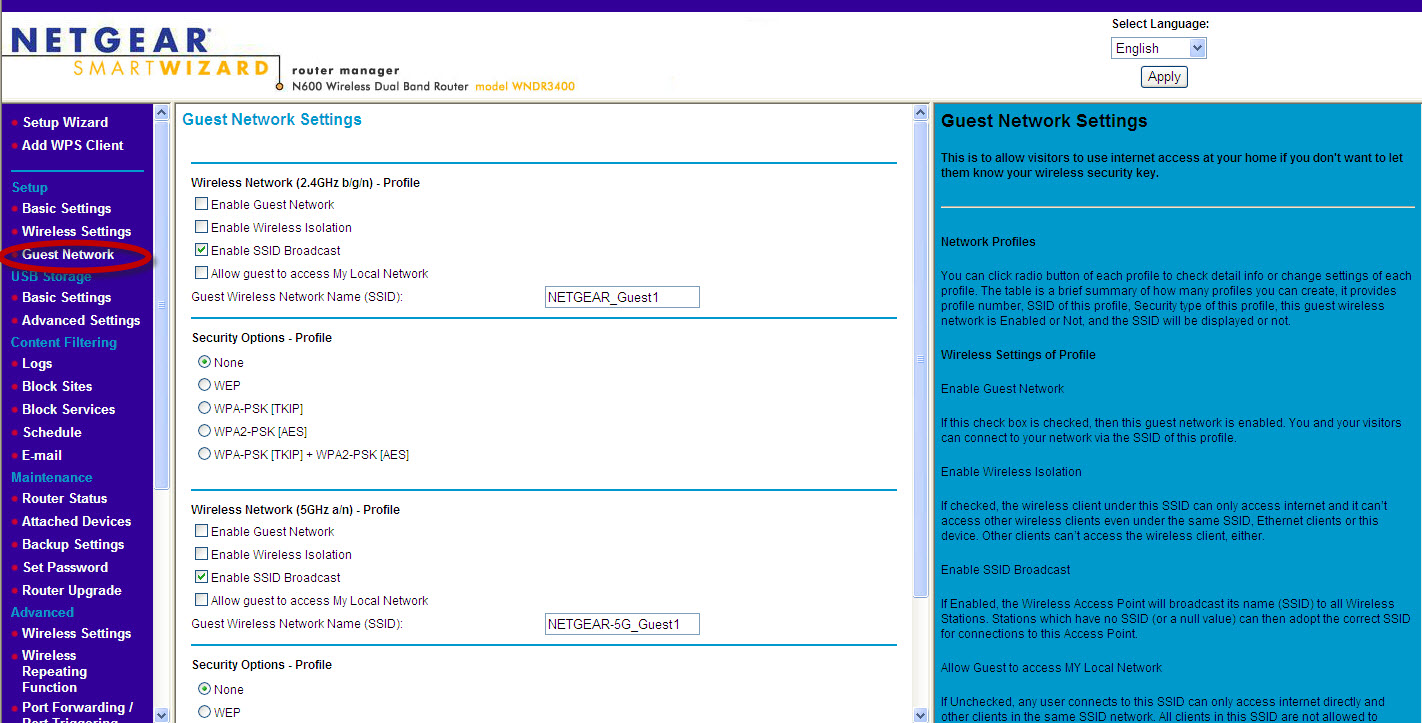
Task: Go to Wireless Settings under Setup
Action: pos(76,231)
